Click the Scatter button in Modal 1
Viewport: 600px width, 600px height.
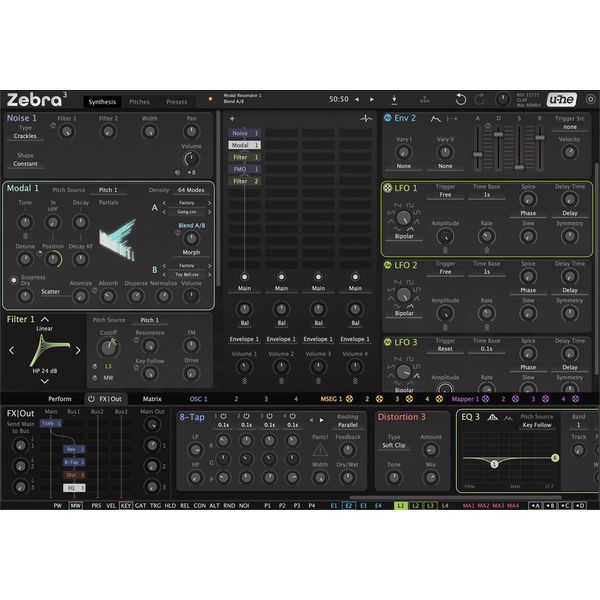(x=51, y=292)
